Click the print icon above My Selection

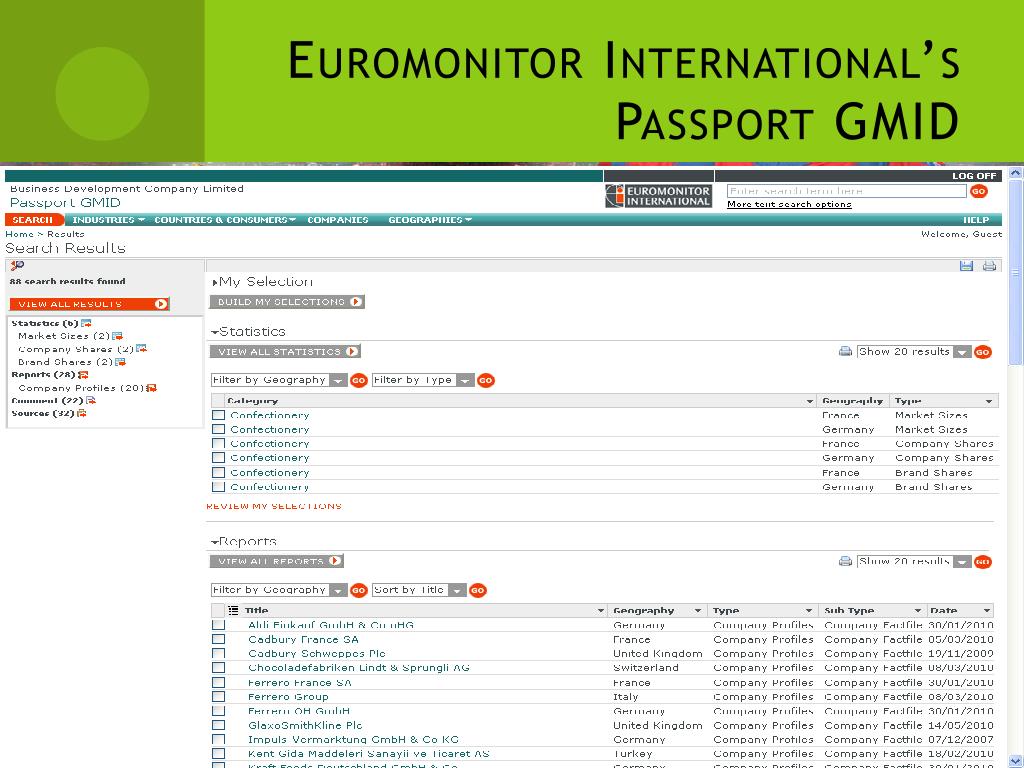click(989, 266)
